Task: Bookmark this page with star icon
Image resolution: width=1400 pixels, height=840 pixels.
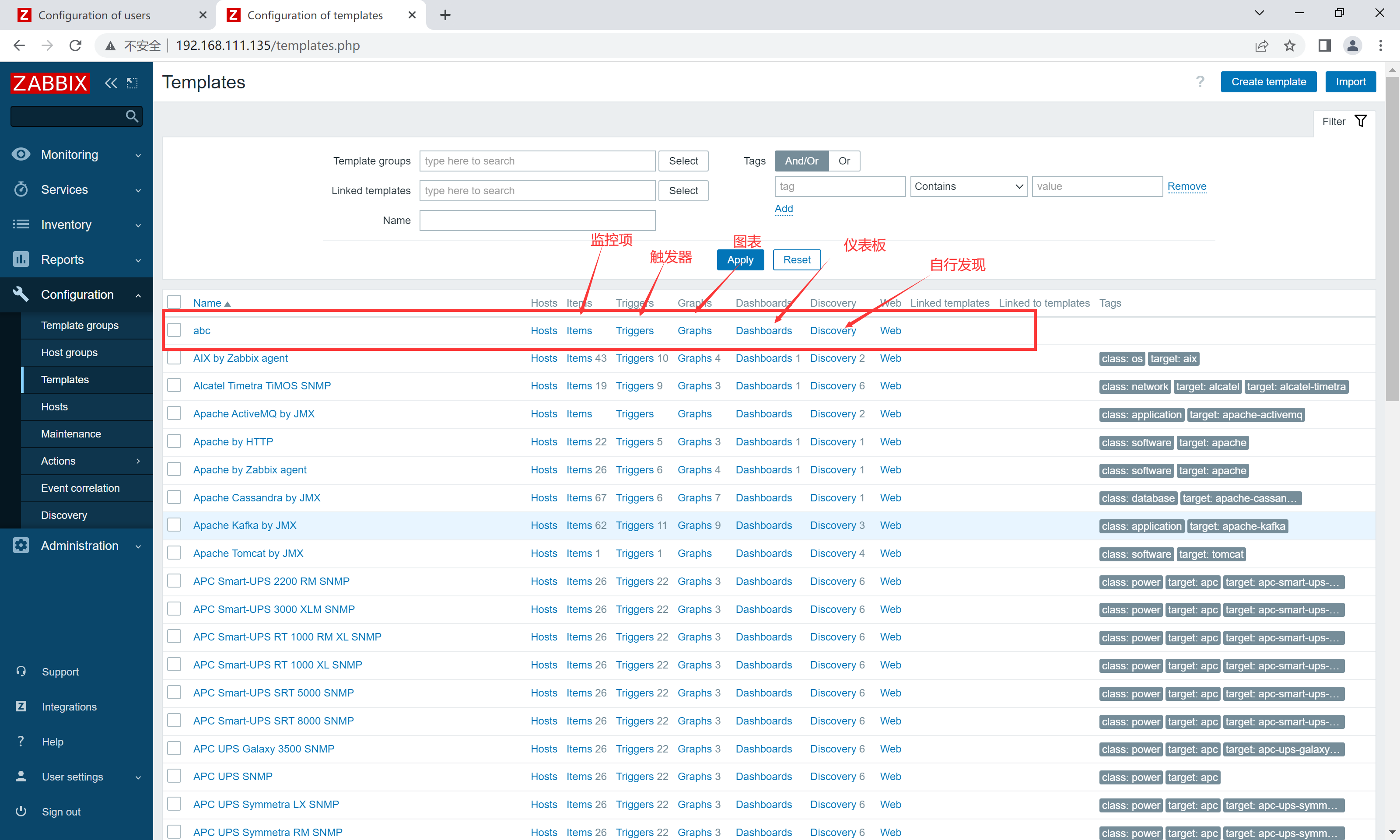Action: [x=1290, y=45]
